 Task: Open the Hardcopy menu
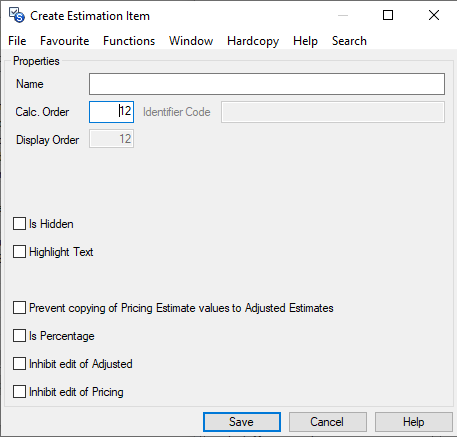(253, 41)
